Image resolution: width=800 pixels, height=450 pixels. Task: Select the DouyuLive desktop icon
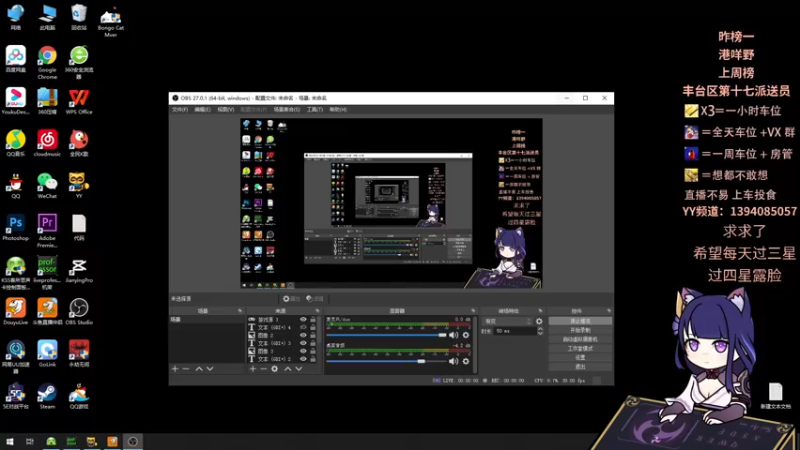[x=15, y=312]
